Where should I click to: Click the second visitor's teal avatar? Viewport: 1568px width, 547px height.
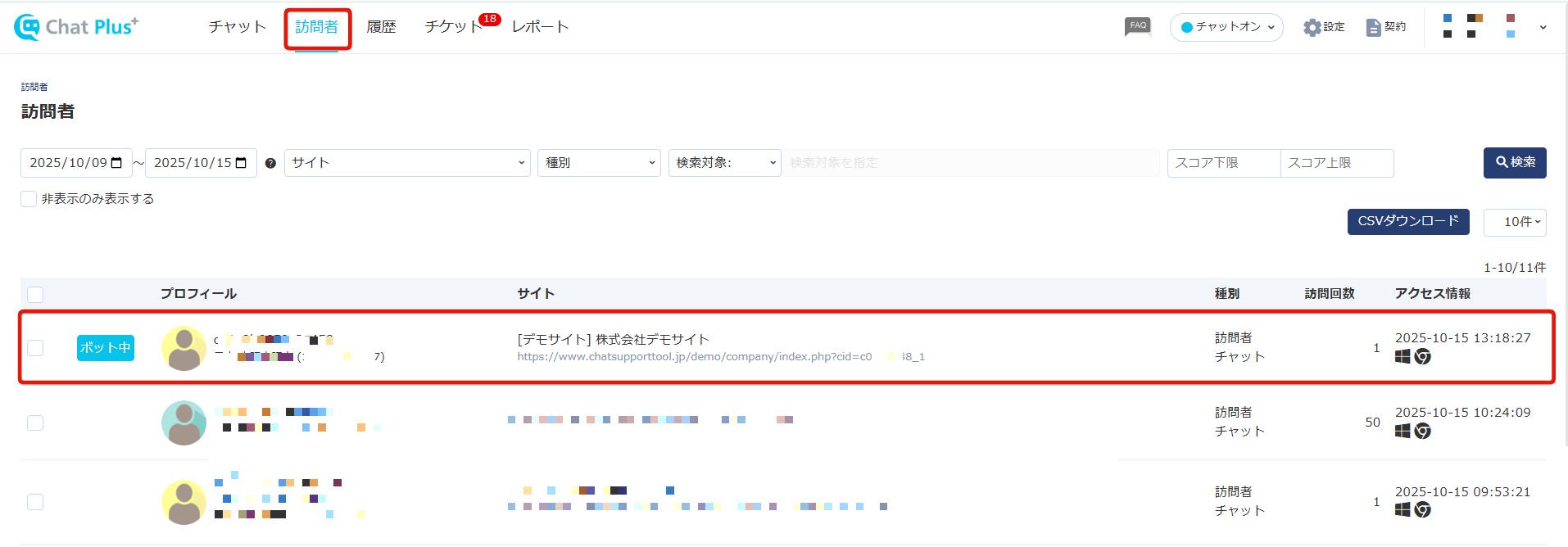pyautogui.click(x=184, y=423)
